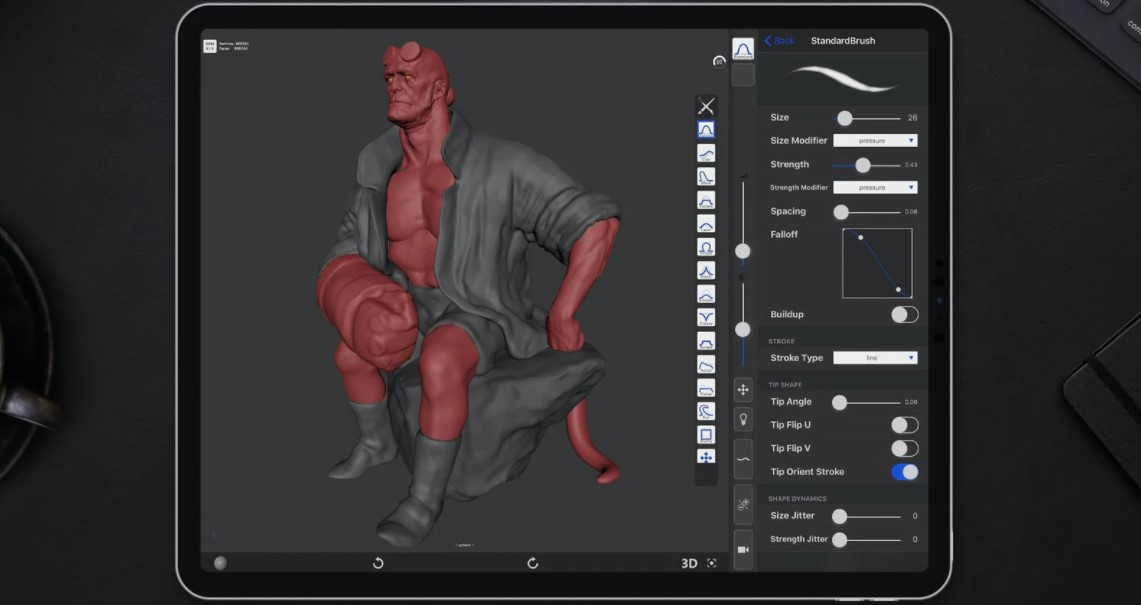Click the brush stroke preview image
The width and height of the screenshot is (1141, 605).
[x=843, y=79]
